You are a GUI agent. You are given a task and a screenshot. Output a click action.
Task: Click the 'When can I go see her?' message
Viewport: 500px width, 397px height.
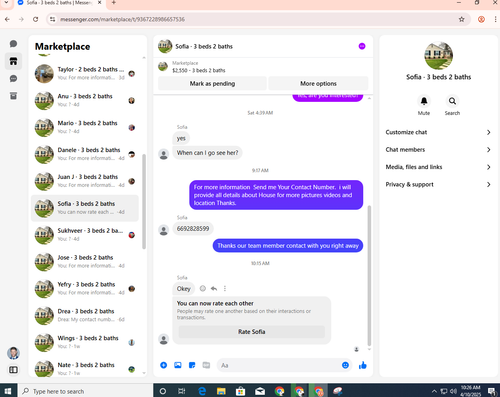pyautogui.click(x=207, y=153)
